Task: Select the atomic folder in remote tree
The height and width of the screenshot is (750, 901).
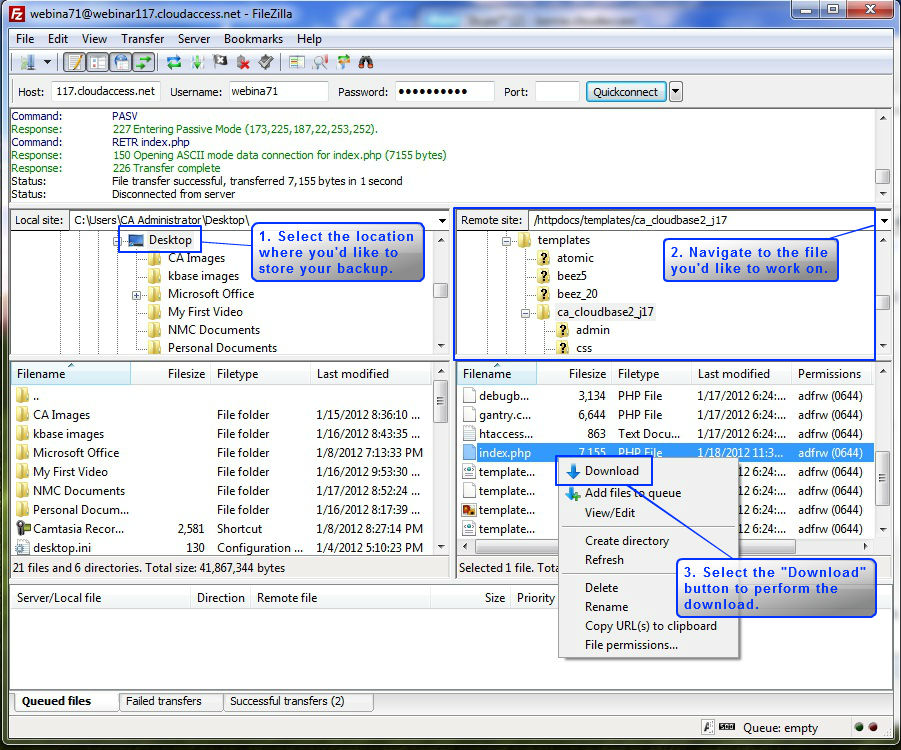Action: (575, 258)
